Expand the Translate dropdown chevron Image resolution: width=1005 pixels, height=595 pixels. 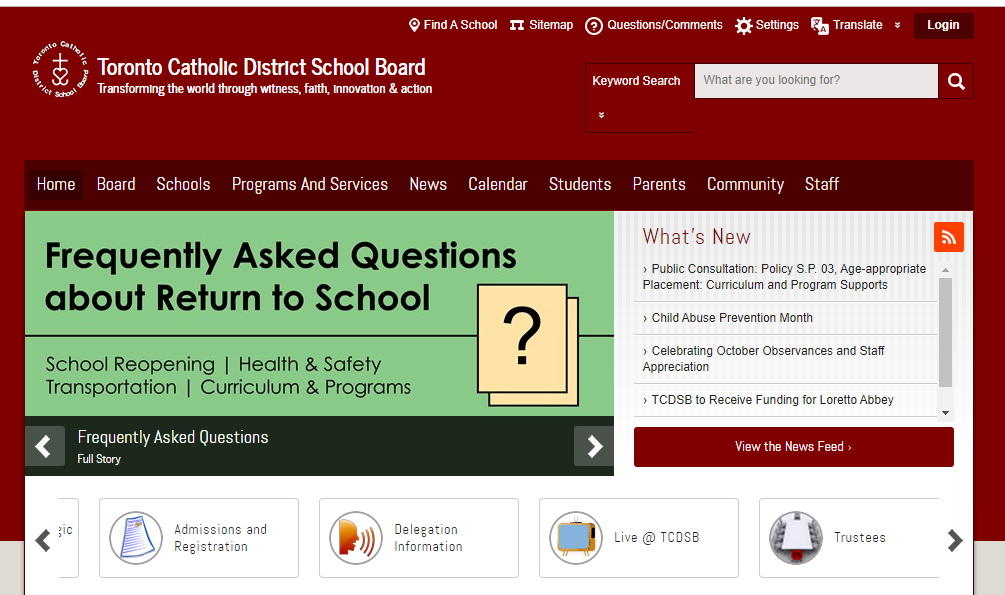897,25
